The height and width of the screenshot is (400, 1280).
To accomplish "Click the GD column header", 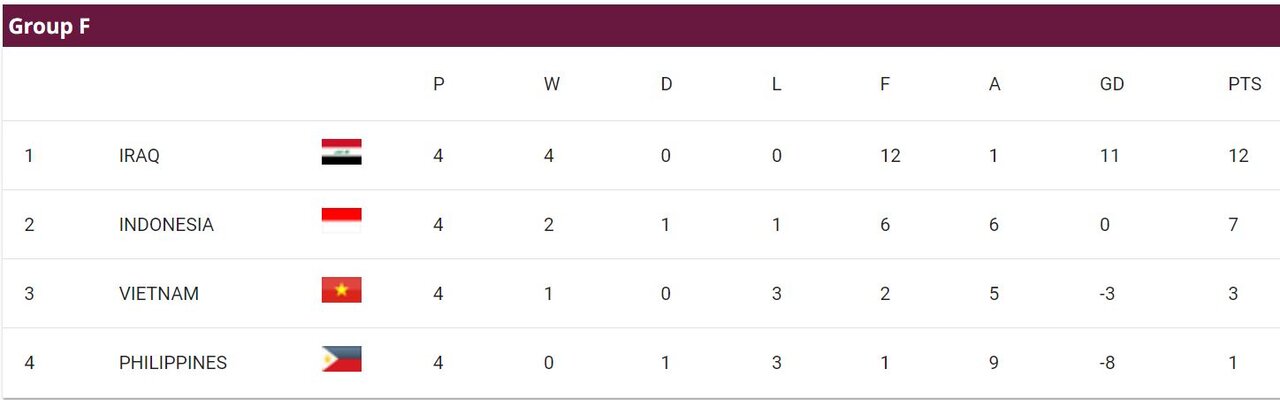I will (1112, 85).
